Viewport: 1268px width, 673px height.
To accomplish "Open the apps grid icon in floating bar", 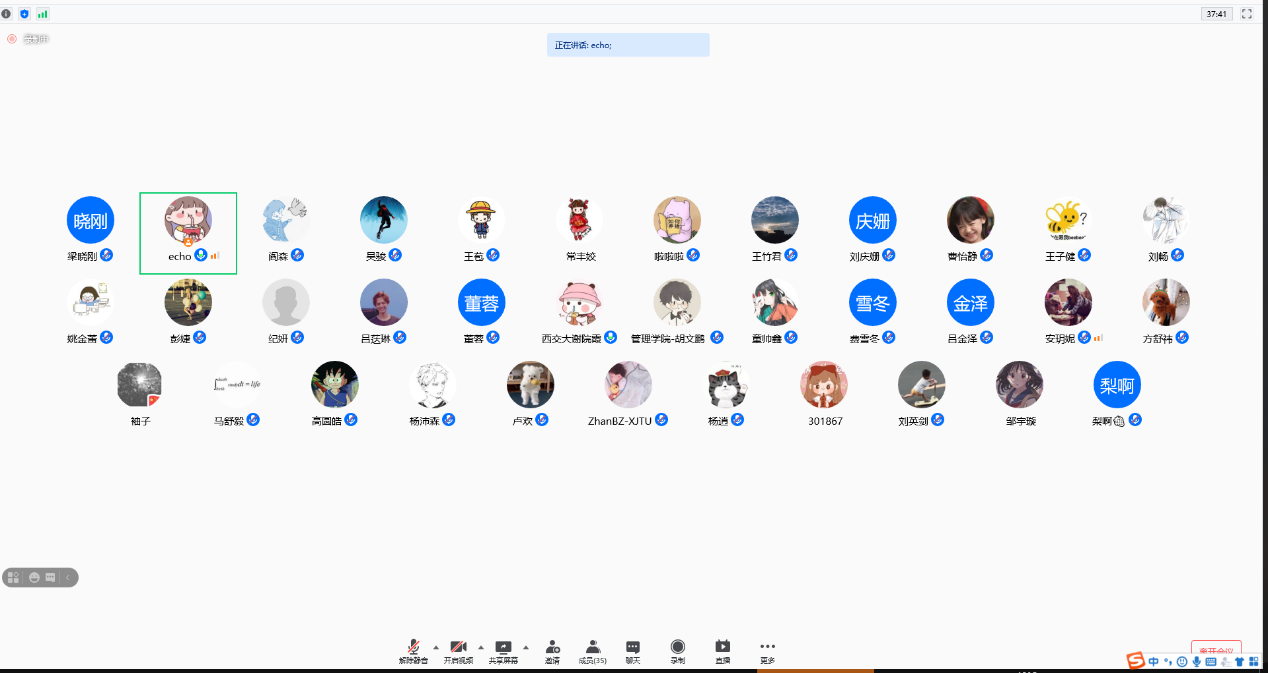I will click(14, 577).
